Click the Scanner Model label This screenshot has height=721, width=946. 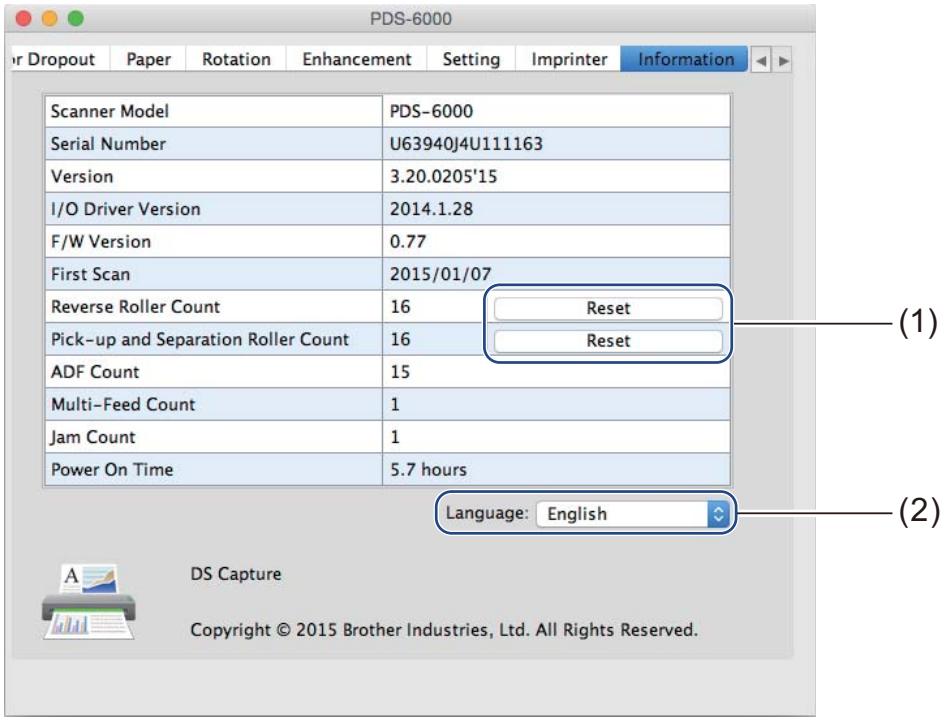click(110, 111)
